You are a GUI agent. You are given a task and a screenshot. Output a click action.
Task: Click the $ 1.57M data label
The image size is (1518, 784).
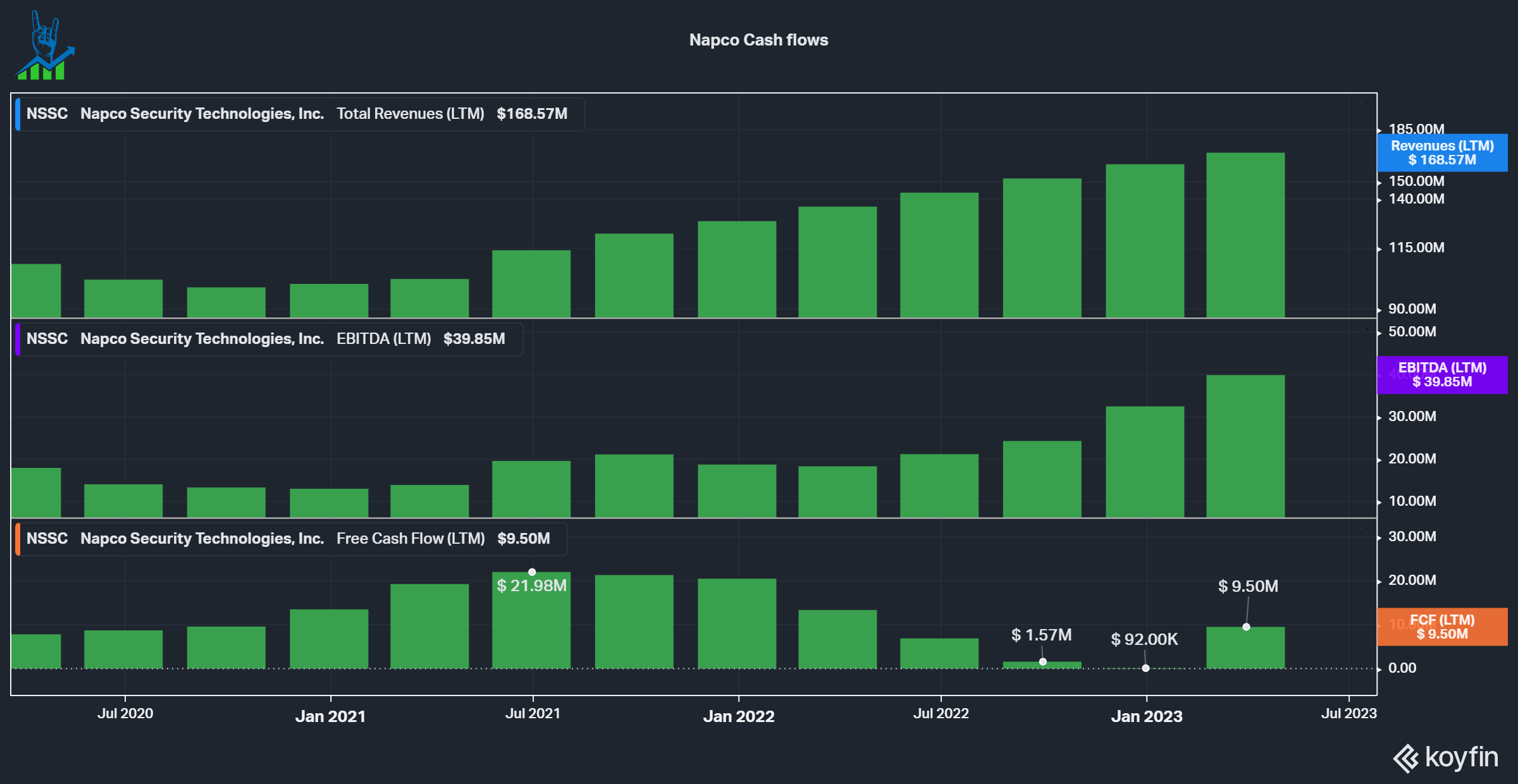(1041, 635)
